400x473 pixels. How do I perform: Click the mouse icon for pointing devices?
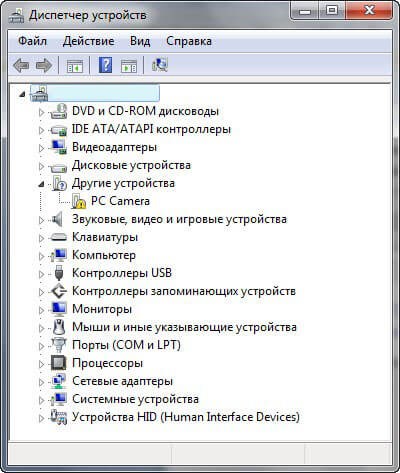click(x=59, y=327)
